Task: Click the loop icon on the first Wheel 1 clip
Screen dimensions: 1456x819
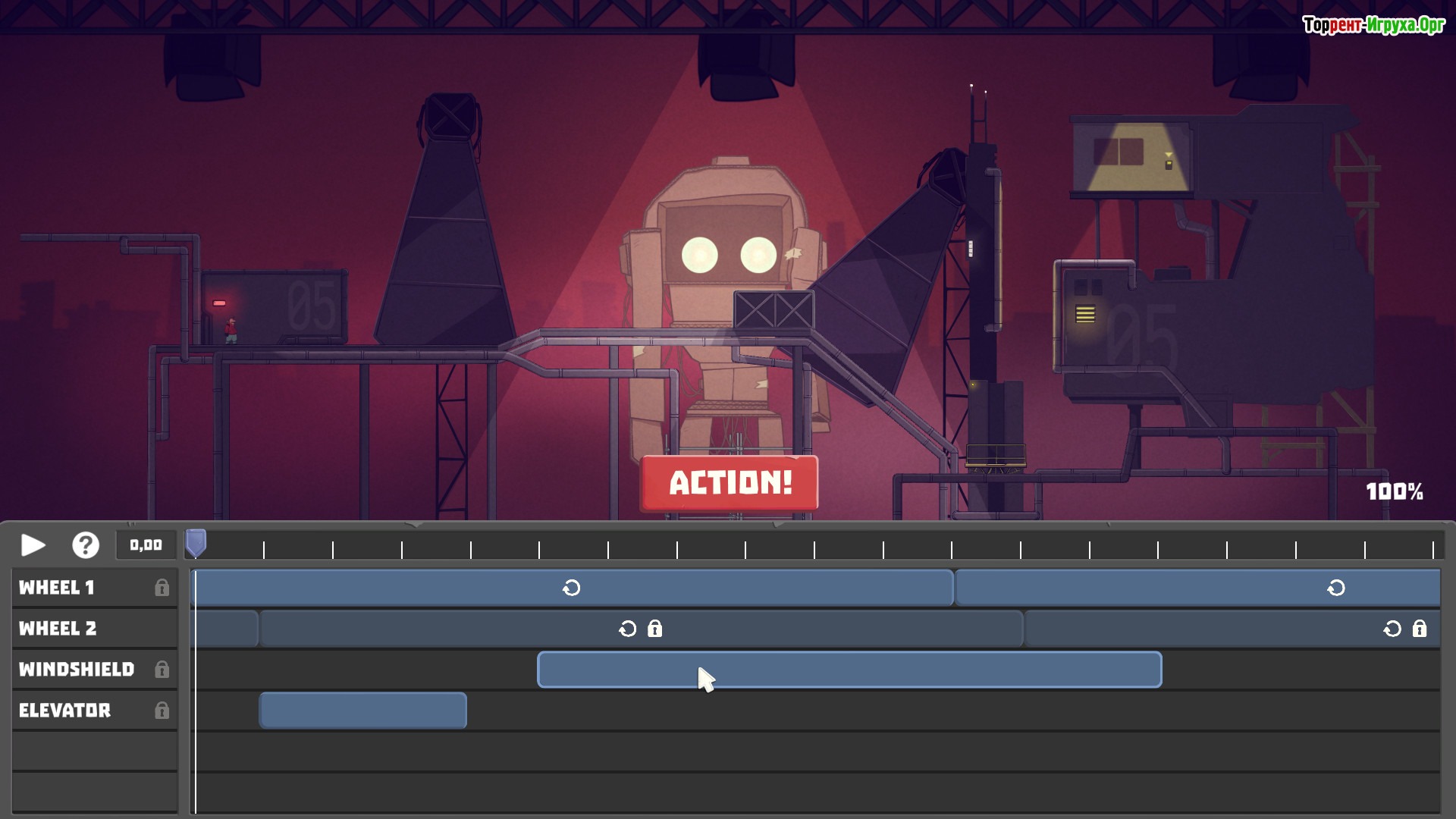Action: pos(572,588)
